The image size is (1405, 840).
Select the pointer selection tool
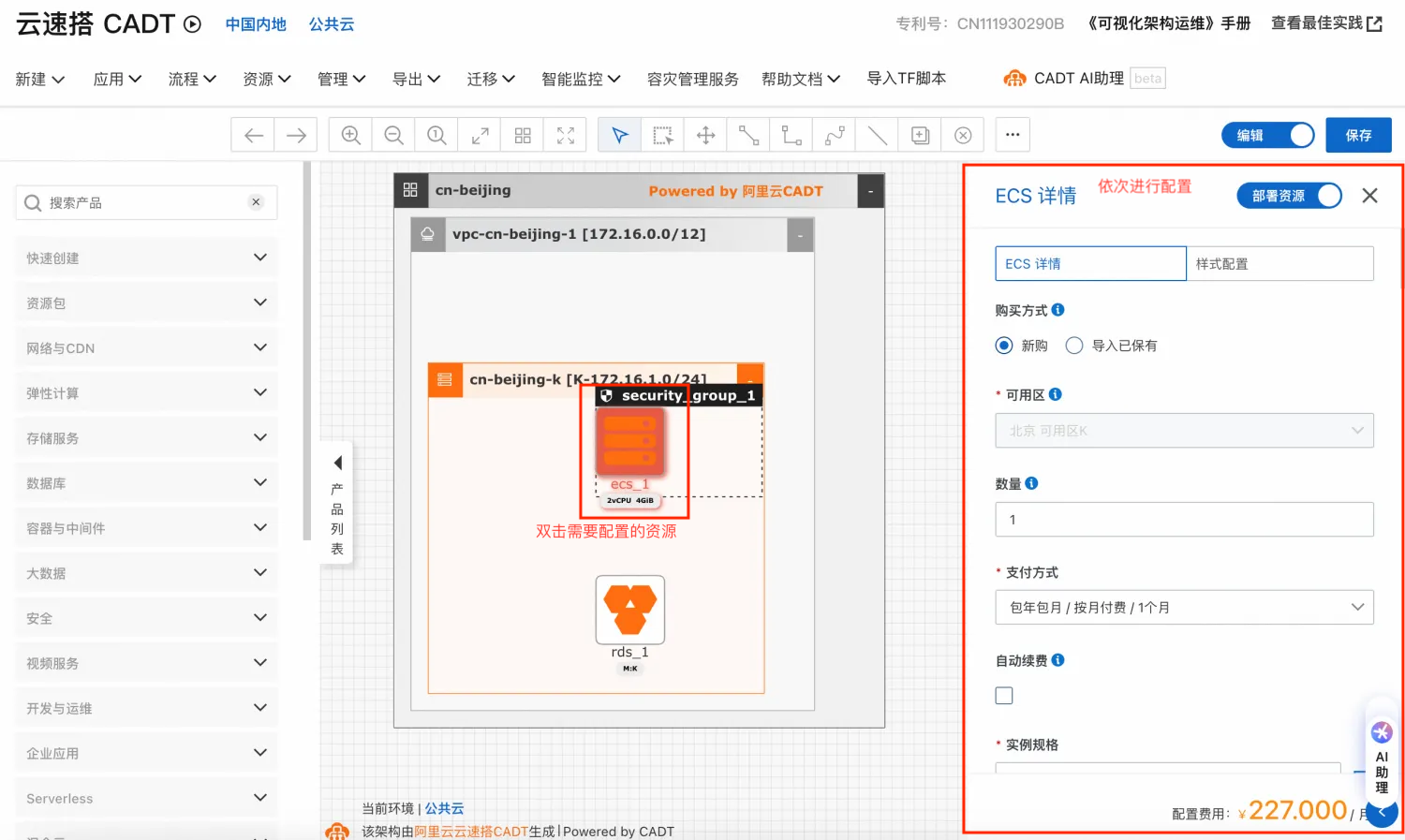pos(620,136)
